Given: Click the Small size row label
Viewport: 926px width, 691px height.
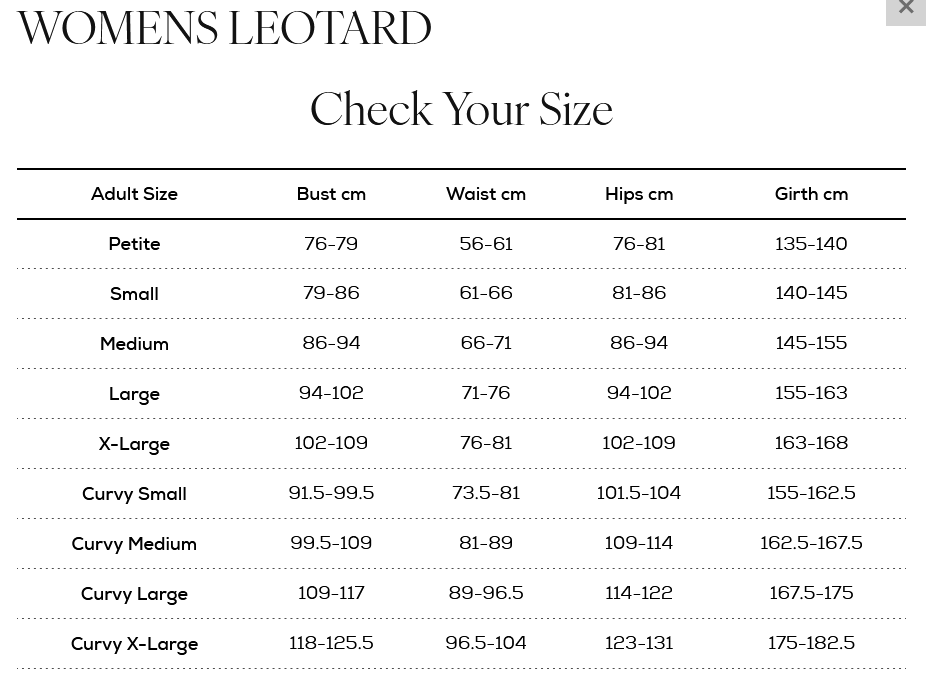Looking at the screenshot, I should pos(134,294).
